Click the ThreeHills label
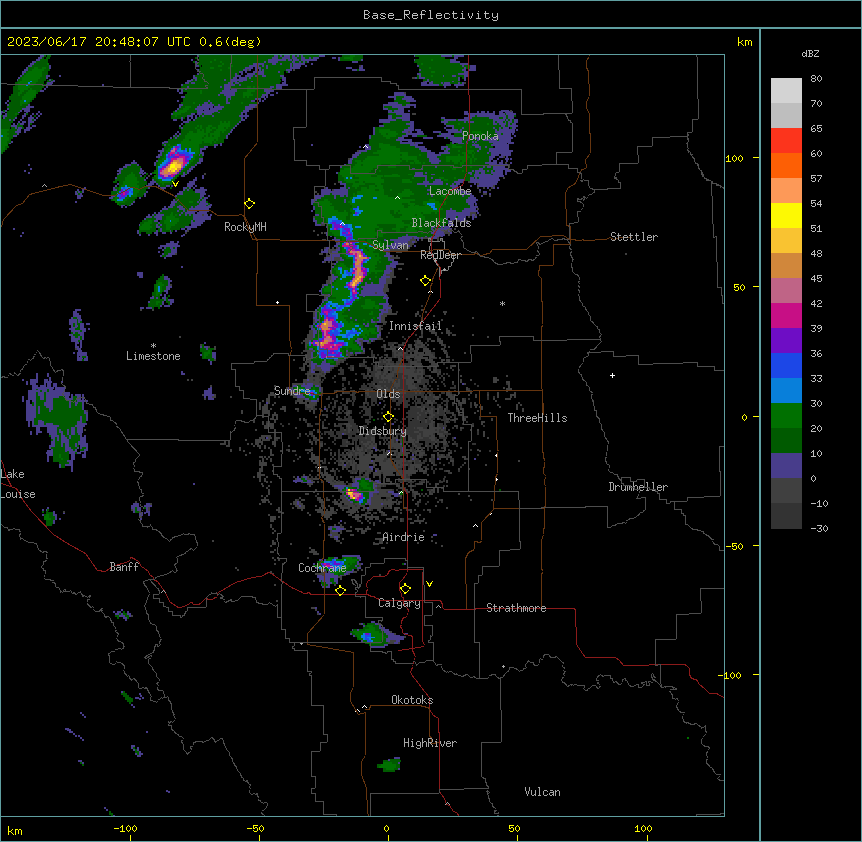The image size is (862, 842). coord(538,418)
